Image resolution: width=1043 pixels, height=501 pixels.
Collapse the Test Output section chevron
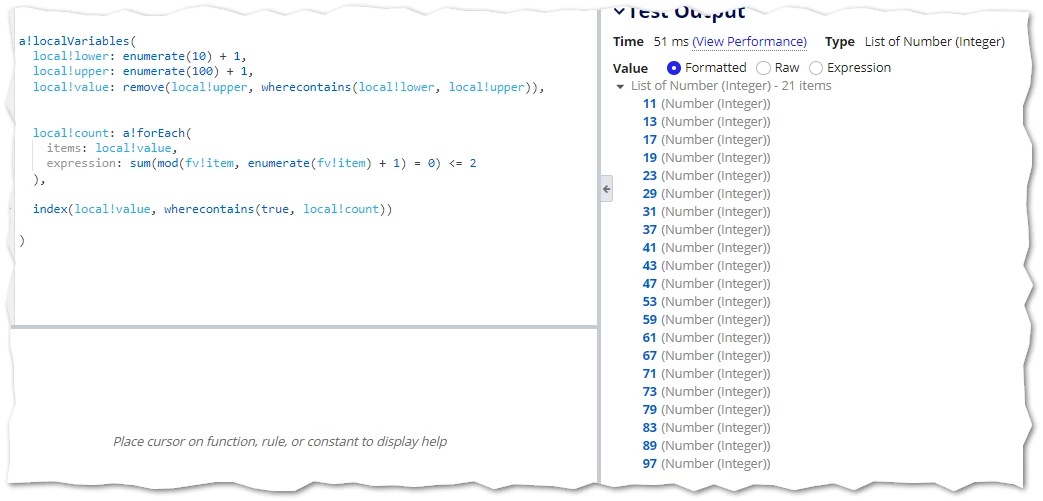point(619,11)
